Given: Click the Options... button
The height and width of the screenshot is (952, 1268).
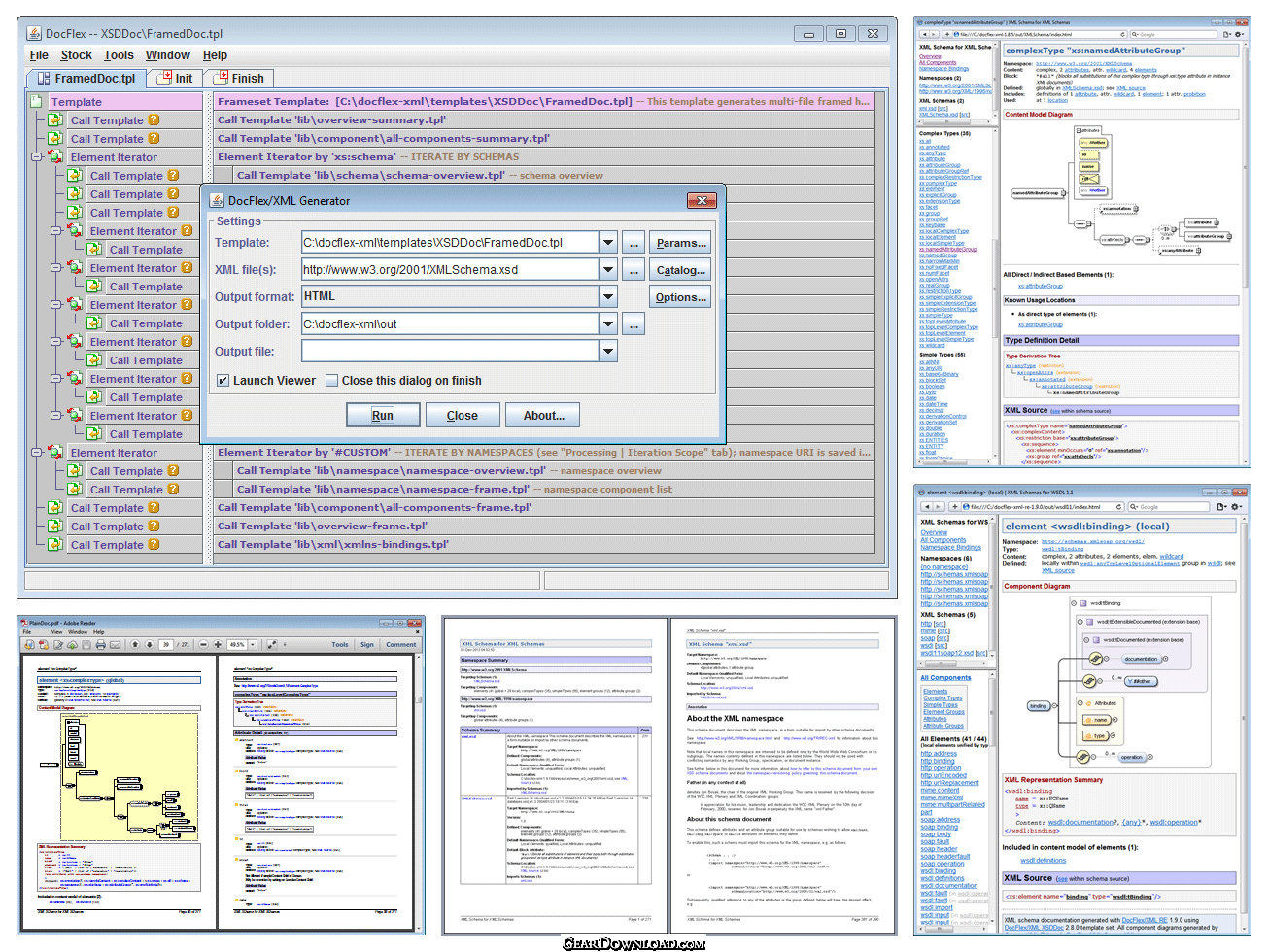Looking at the screenshot, I should point(680,297).
